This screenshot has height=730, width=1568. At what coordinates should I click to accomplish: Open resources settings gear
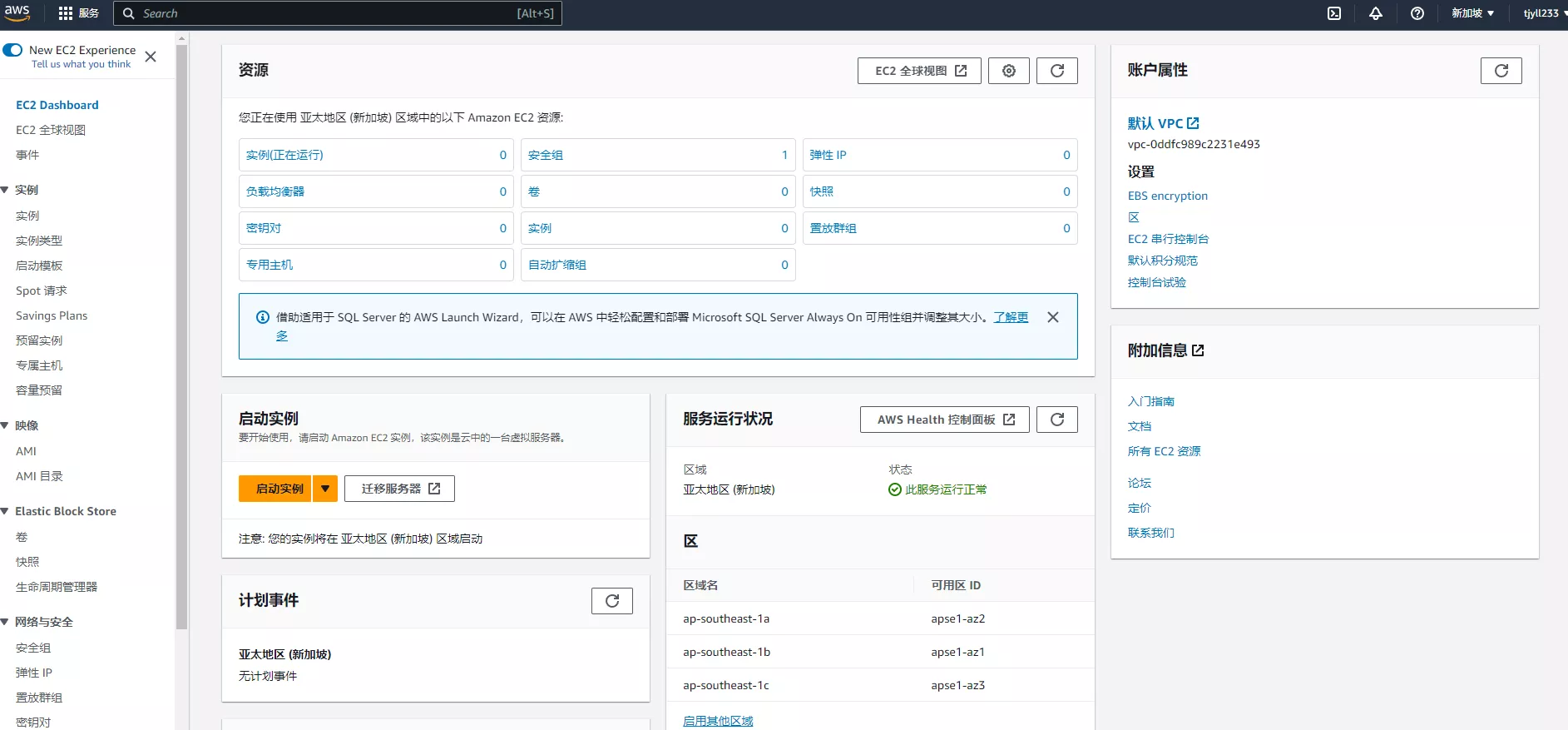(1009, 71)
